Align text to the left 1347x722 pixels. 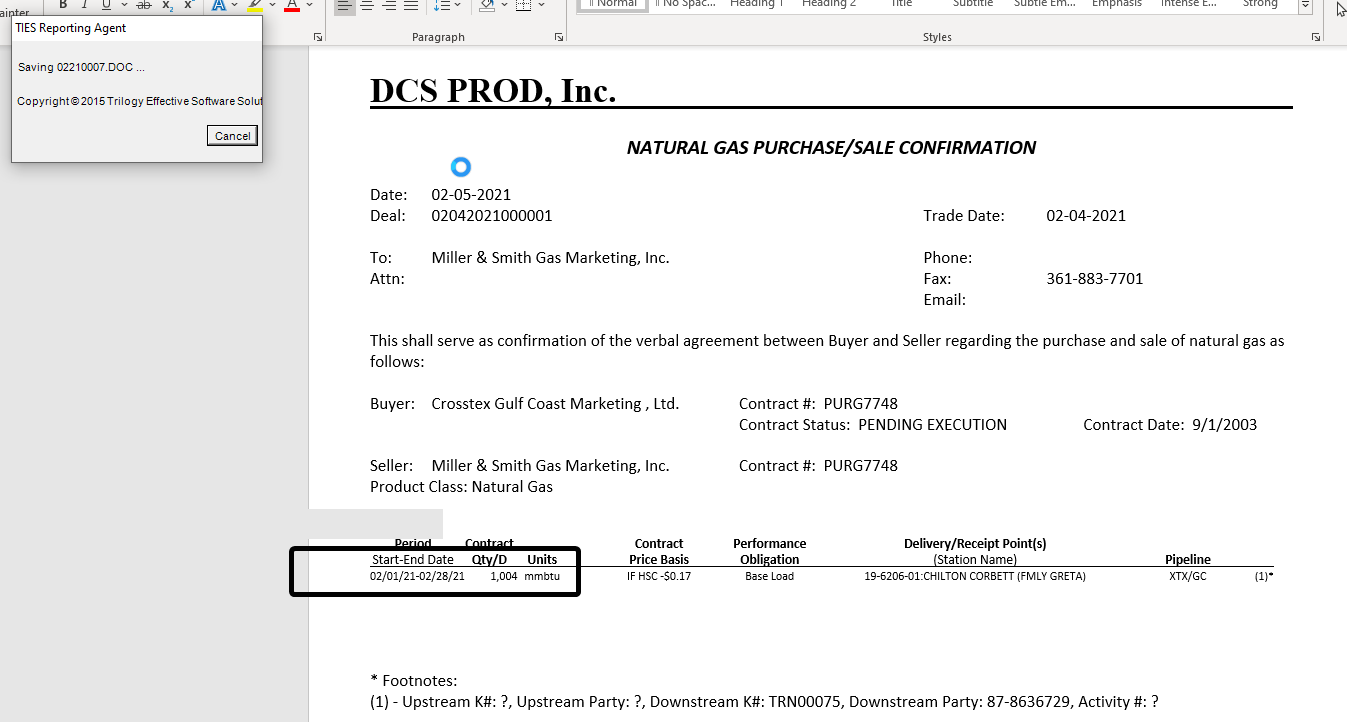(344, 5)
